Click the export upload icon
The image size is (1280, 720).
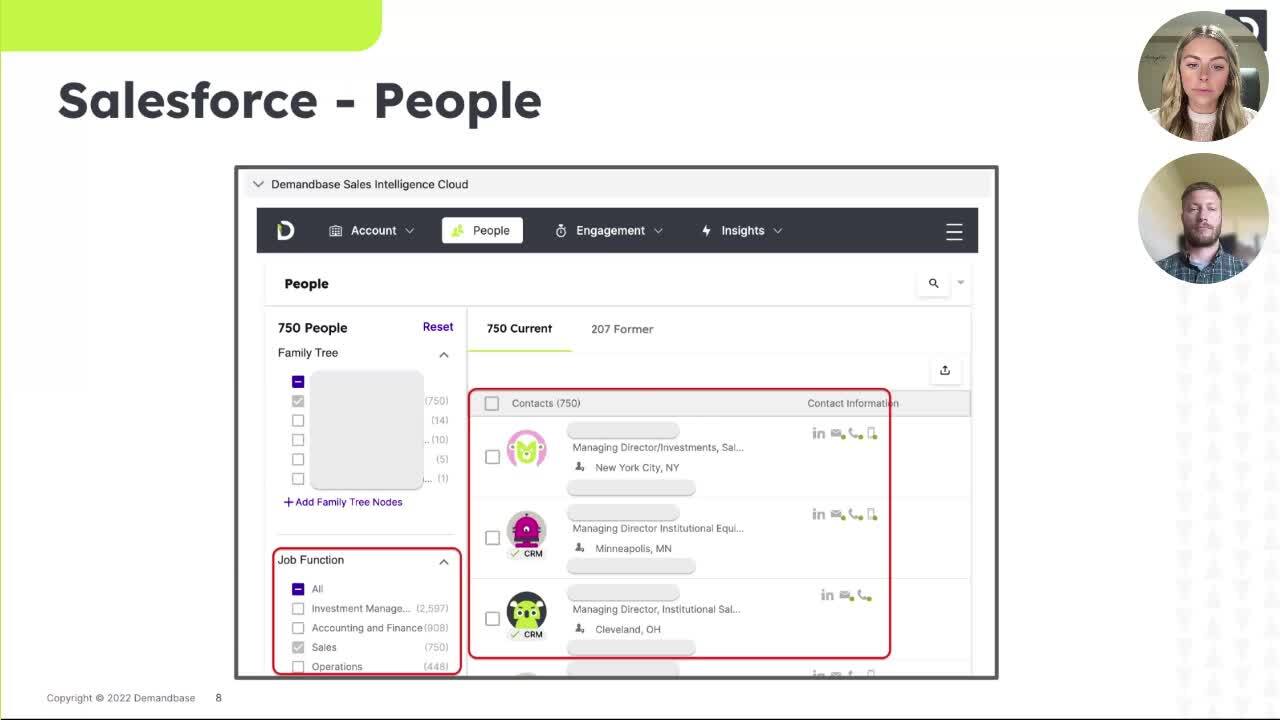[x=944, y=370]
